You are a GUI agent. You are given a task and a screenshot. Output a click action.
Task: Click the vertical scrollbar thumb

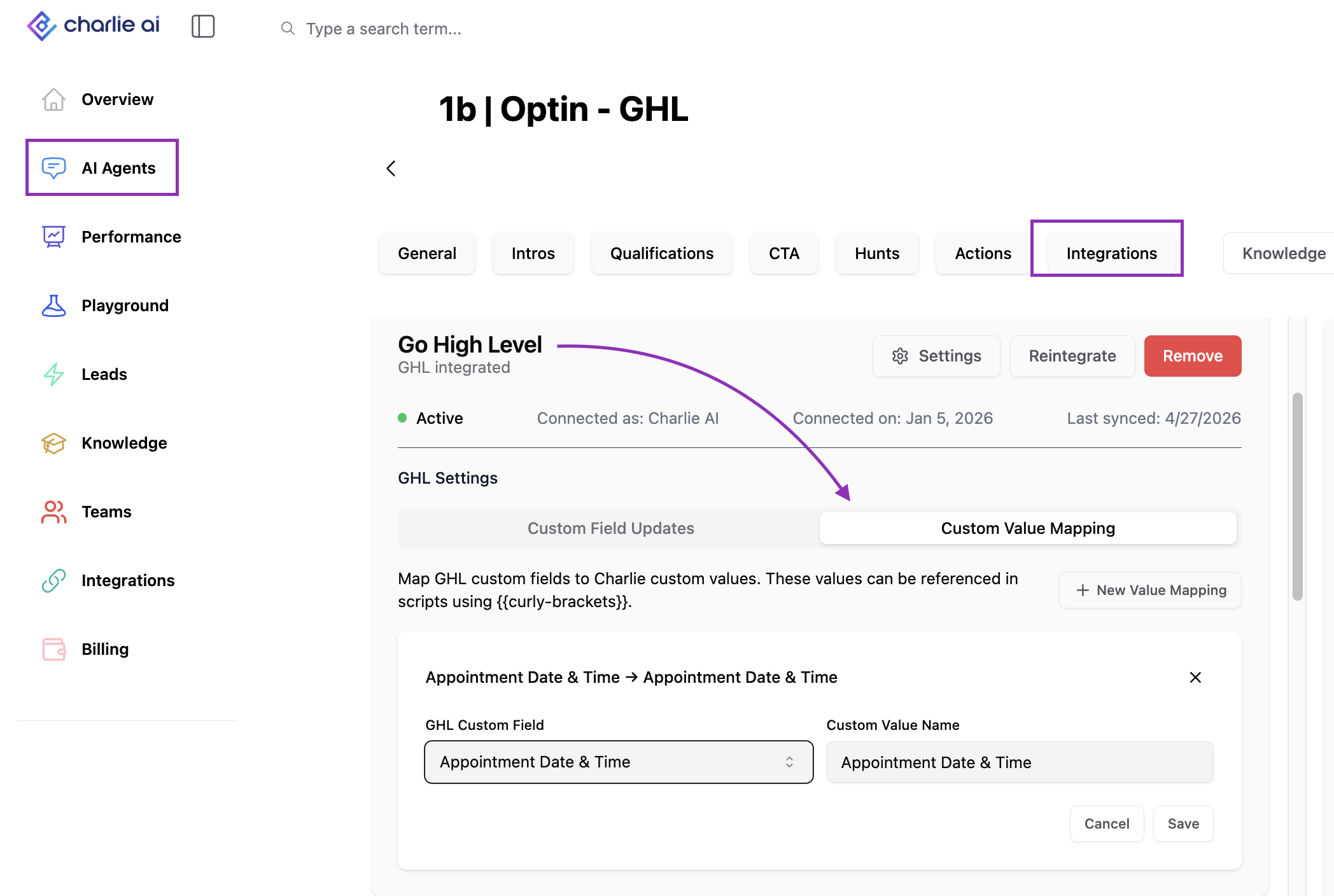coord(1298,496)
